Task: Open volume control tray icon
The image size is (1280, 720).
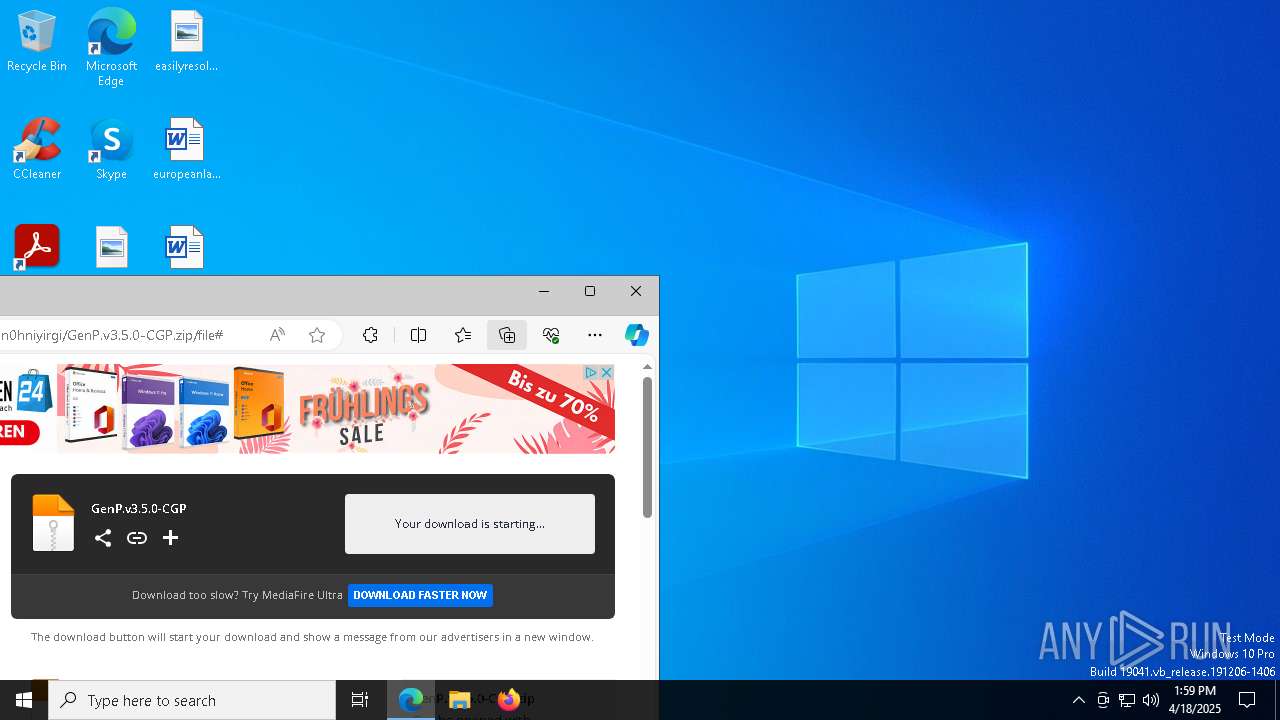Action: click(1151, 700)
